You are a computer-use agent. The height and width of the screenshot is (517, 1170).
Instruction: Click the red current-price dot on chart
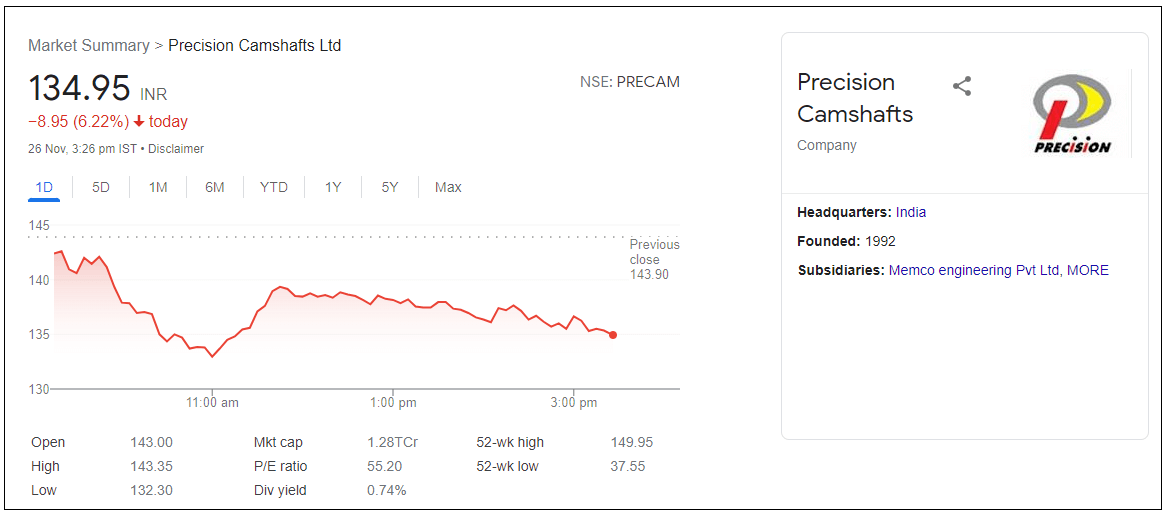click(613, 335)
